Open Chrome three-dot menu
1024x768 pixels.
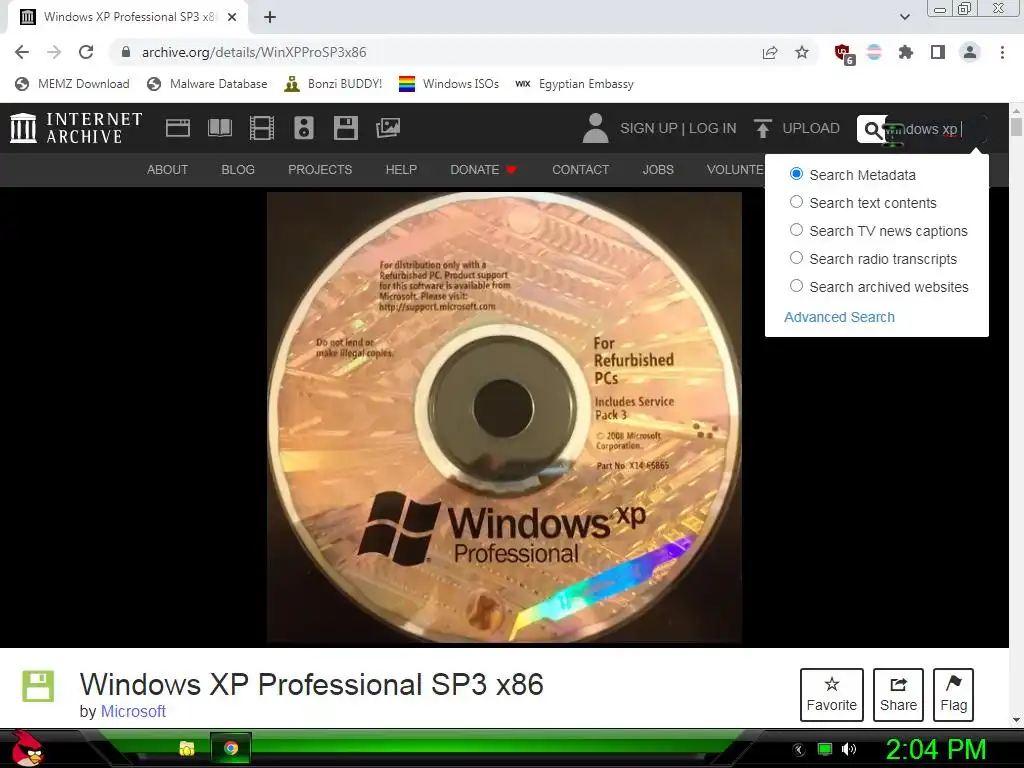[1002, 52]
